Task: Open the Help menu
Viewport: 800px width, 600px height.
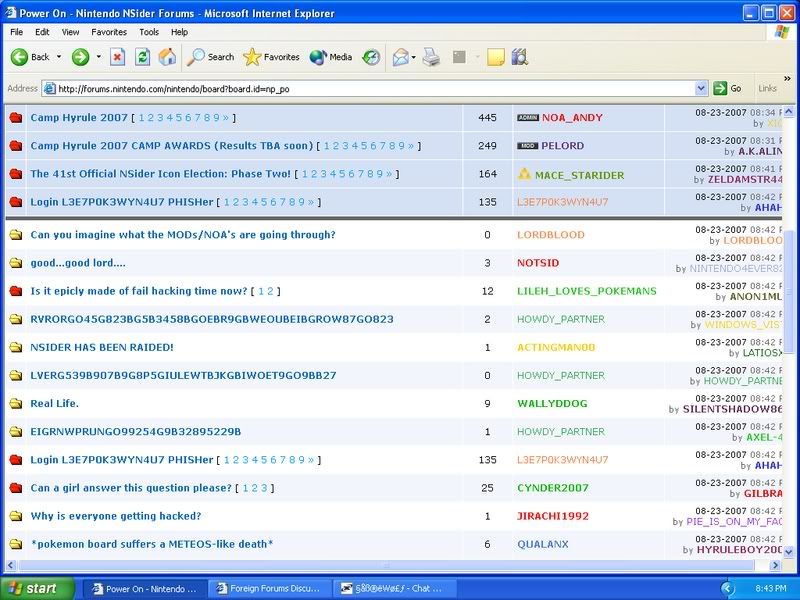Action: pos(179,32)
